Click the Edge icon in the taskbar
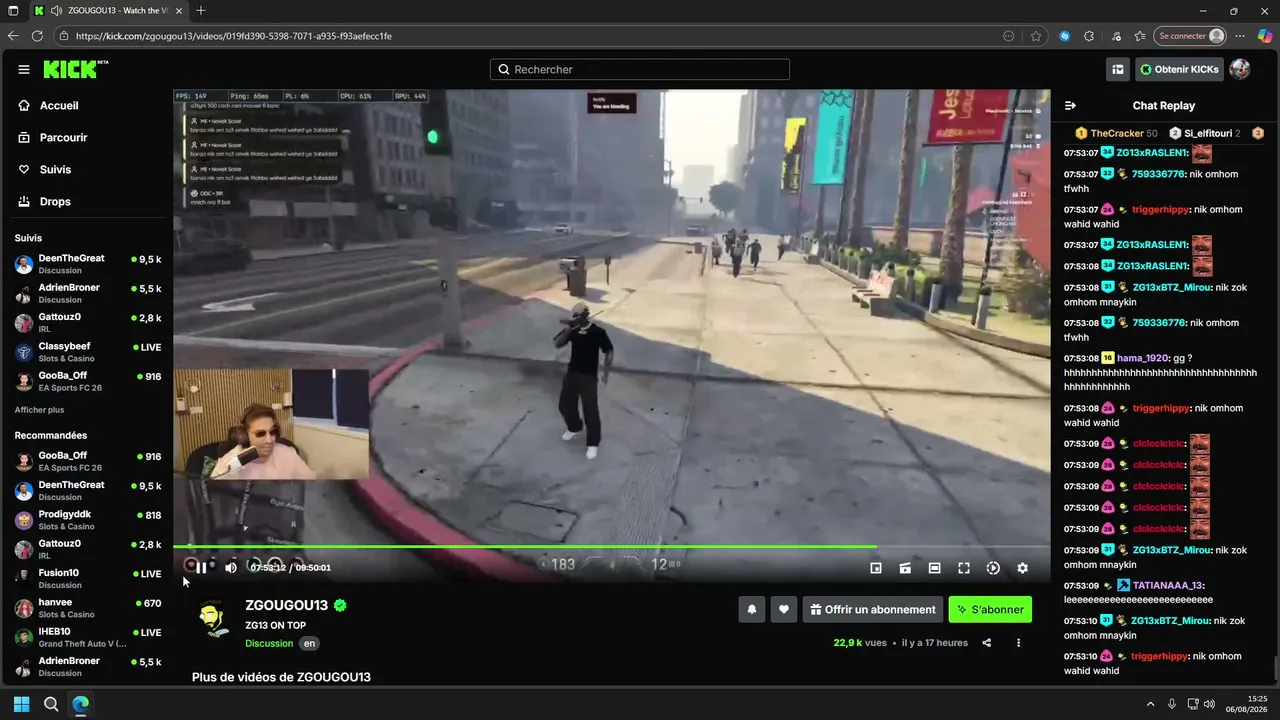Image resolution: width=1280 pixels, height=720 pixels. point(80,704)
